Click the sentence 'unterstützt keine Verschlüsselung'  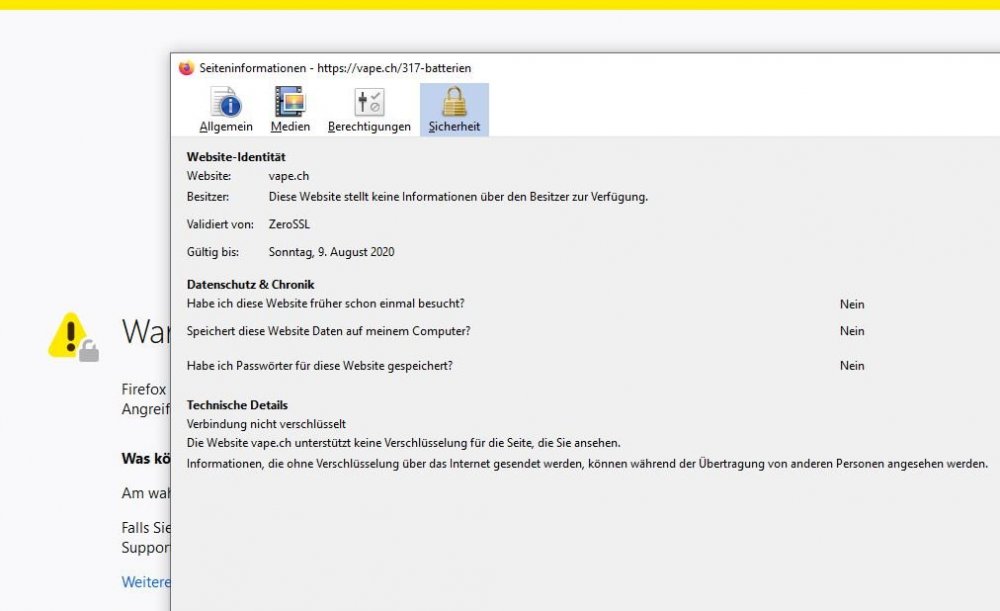(x=403, y=443)
